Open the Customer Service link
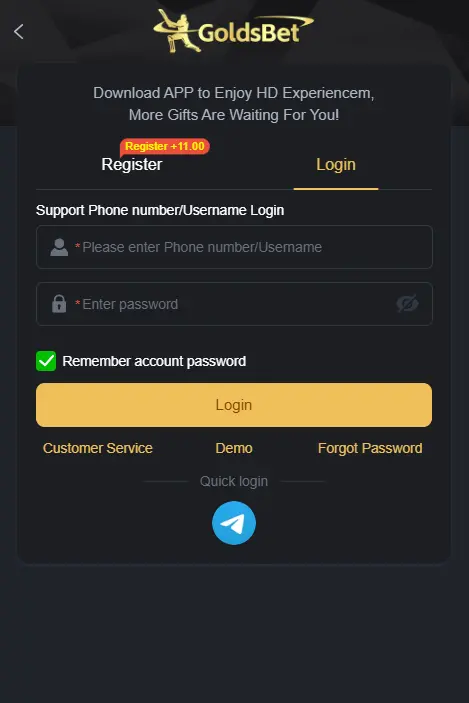The width and height of the screenshot is (469, 703). (x=98, y=448)
